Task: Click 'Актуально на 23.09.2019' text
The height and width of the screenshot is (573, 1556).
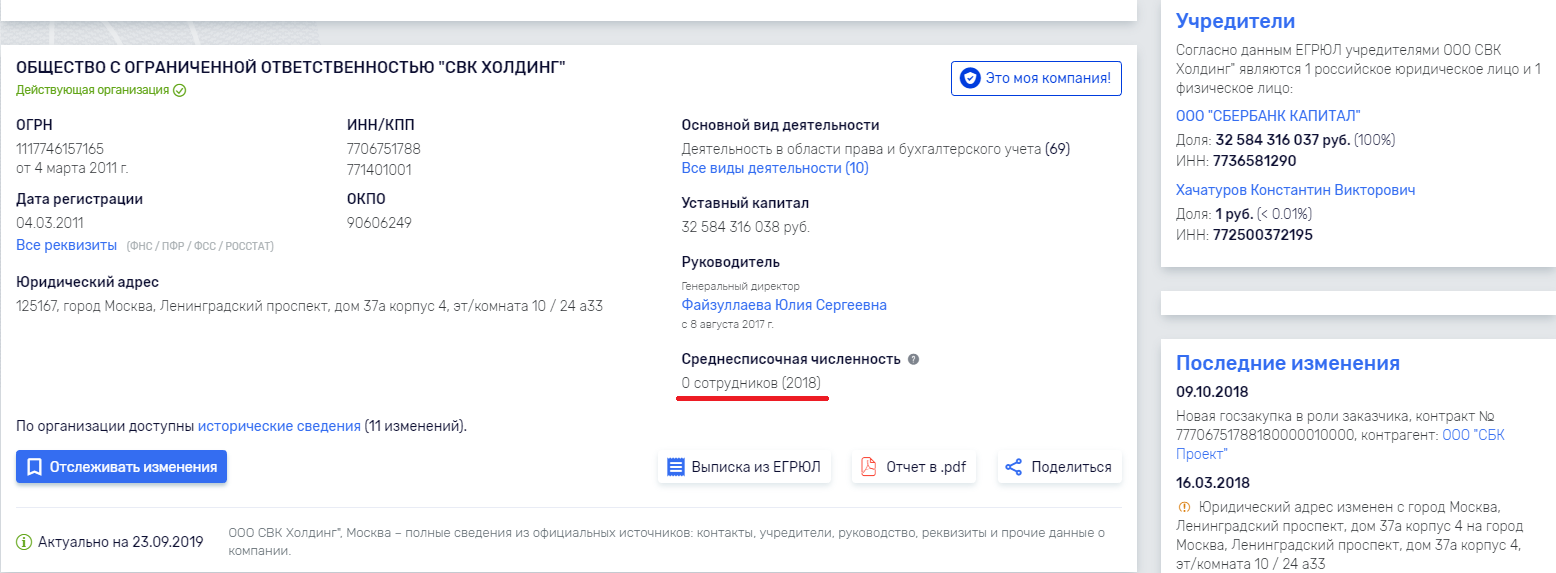Action: pos(120,542)
